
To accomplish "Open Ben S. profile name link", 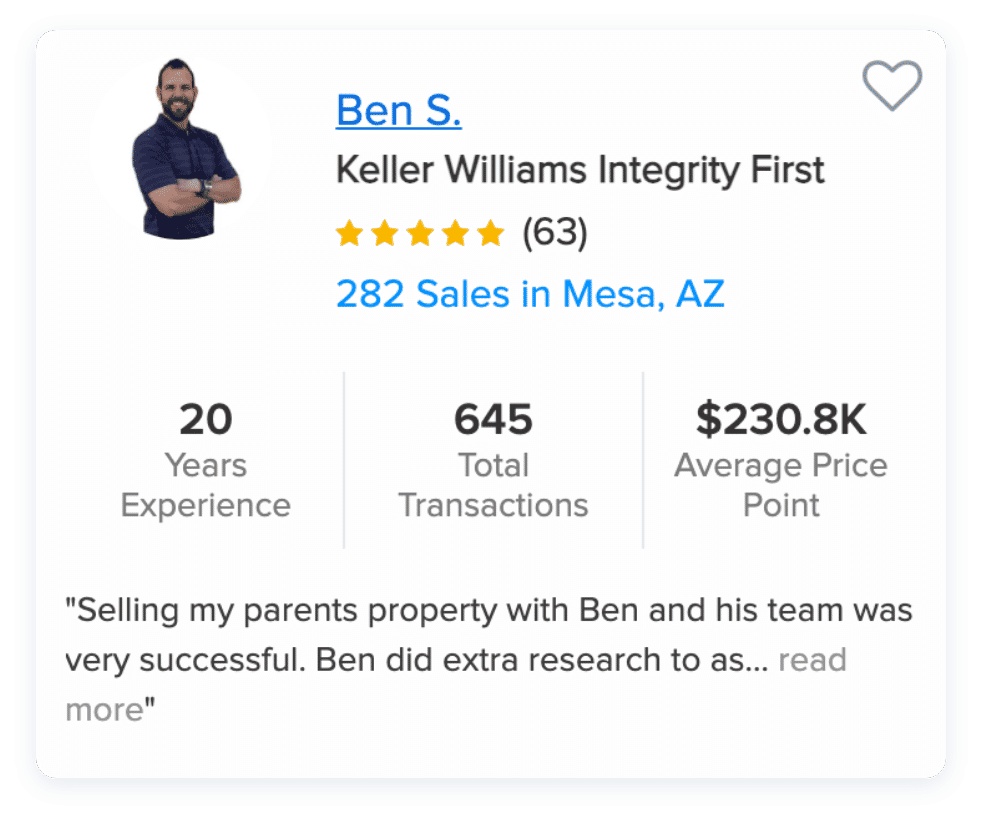I will [x=399, y=110].
